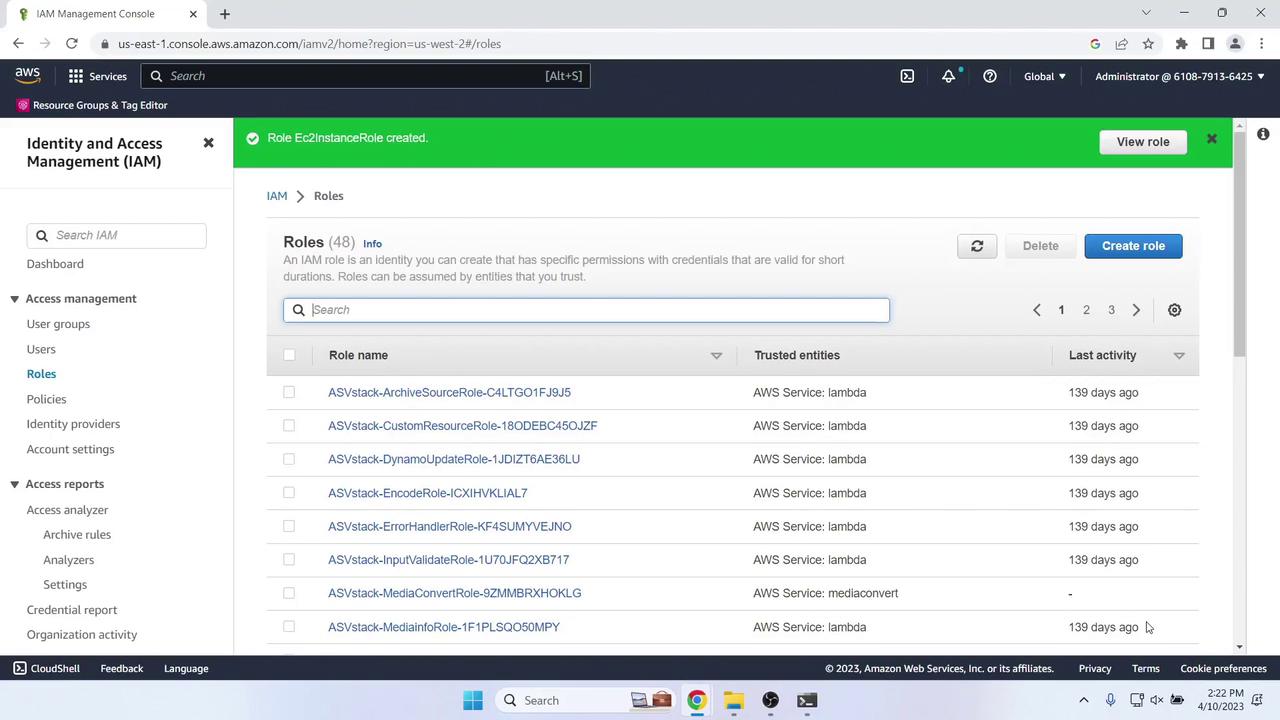
Task: Collapse the Access management section
Action: [x=14, y=299]
